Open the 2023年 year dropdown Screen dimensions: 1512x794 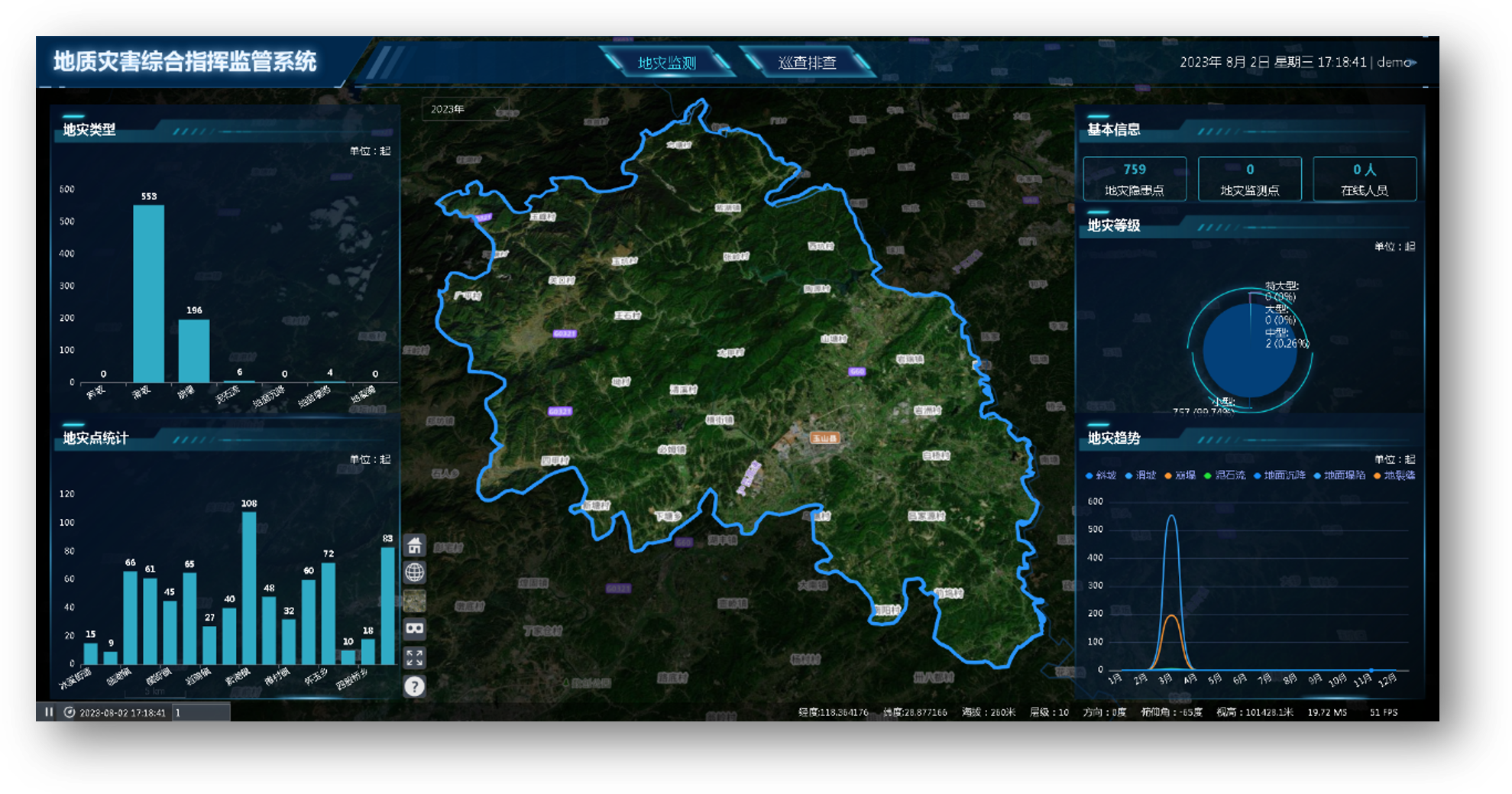465,109
